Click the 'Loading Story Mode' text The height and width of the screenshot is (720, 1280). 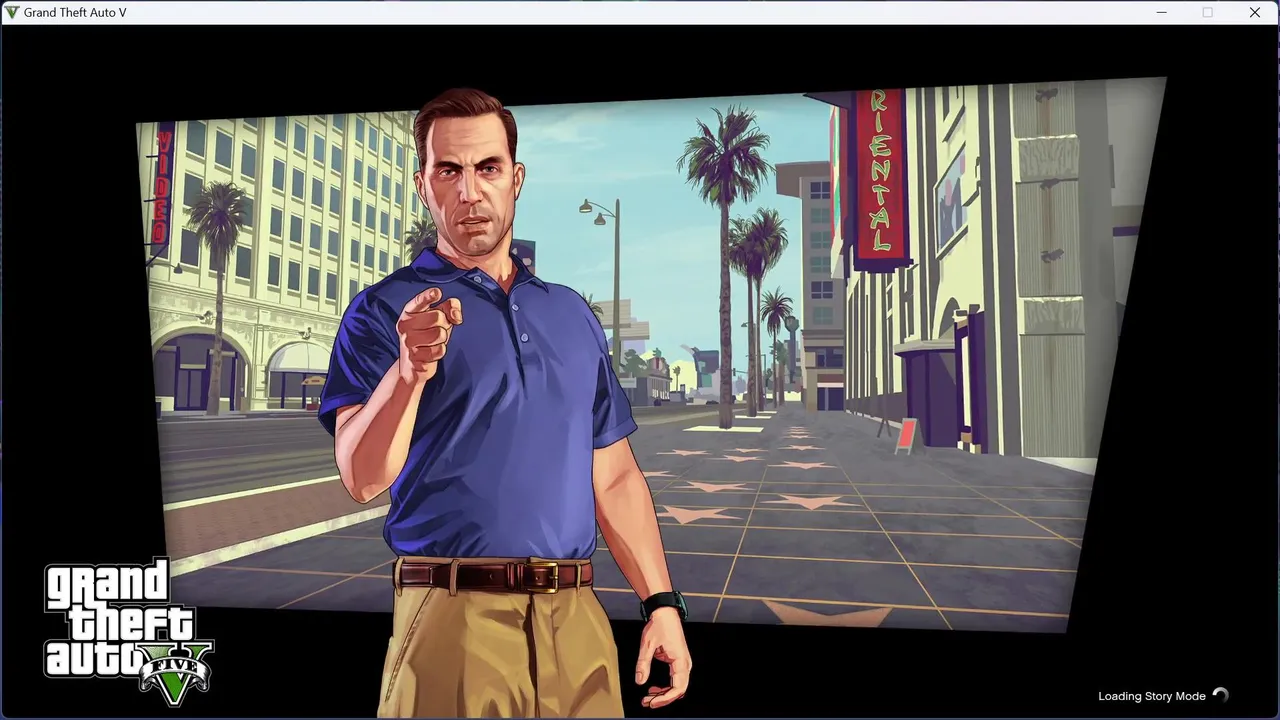point(1151,696)
